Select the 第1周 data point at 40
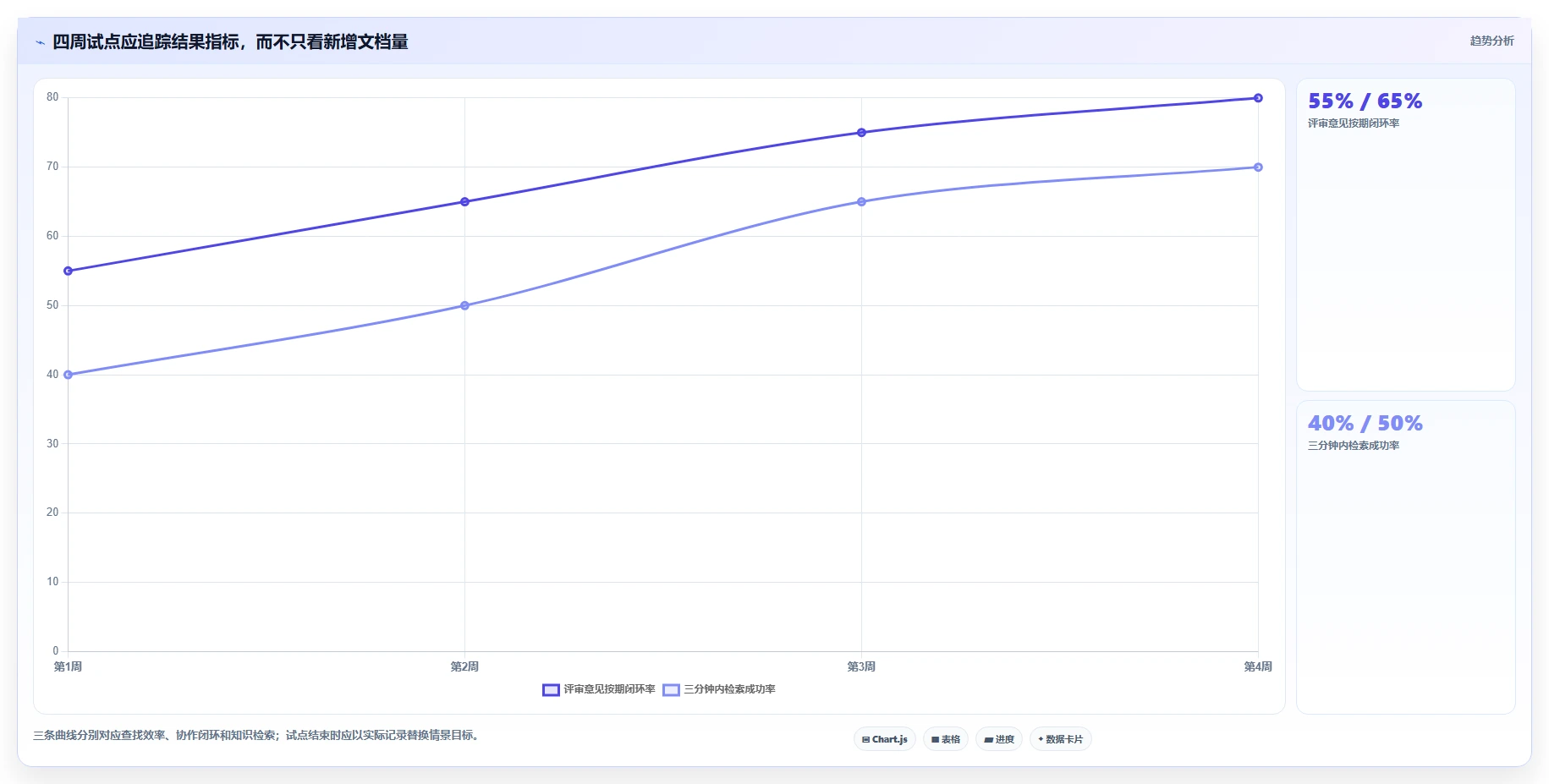This screenshot has height=784, width=1549. [x=69, y=375]
